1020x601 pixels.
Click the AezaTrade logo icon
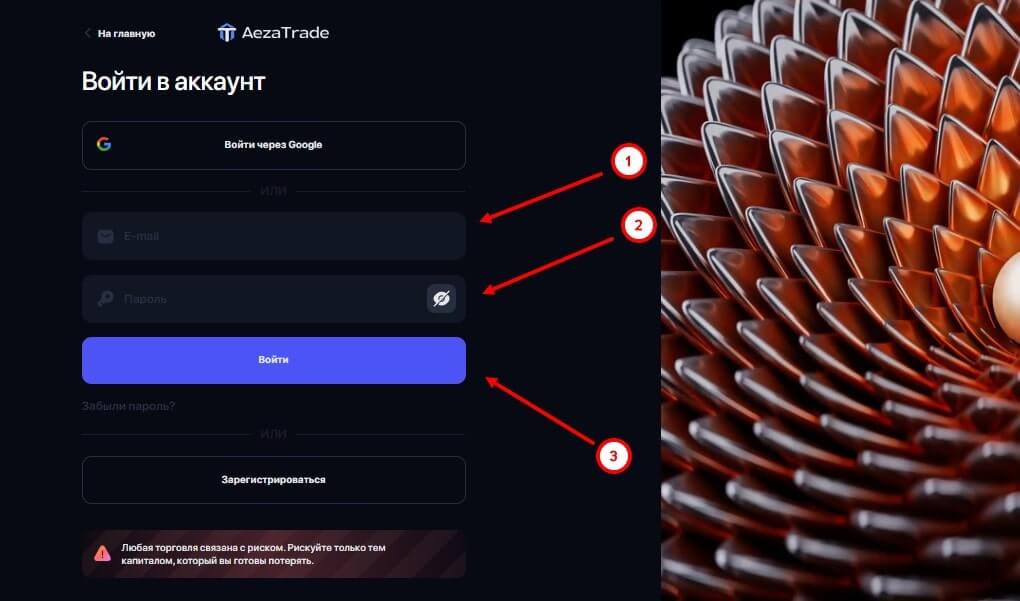pyautogui.click(x=226, y=33)
